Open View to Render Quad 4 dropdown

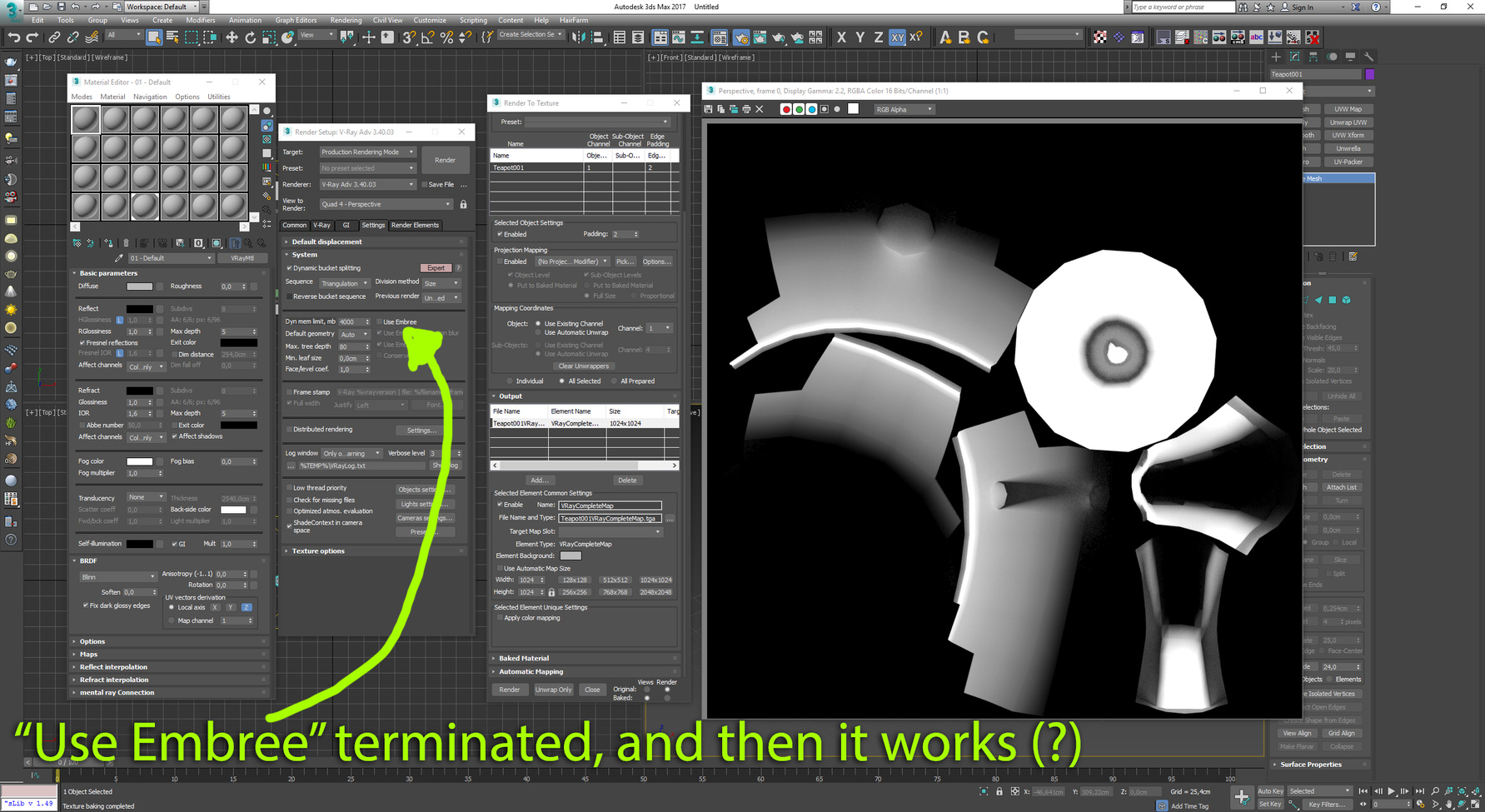(386, 204)
